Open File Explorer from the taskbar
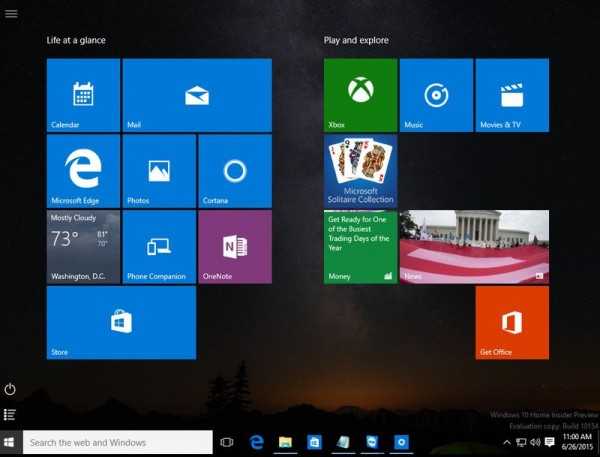This screenshot has width=600, height=457. [x=285, y=442]
